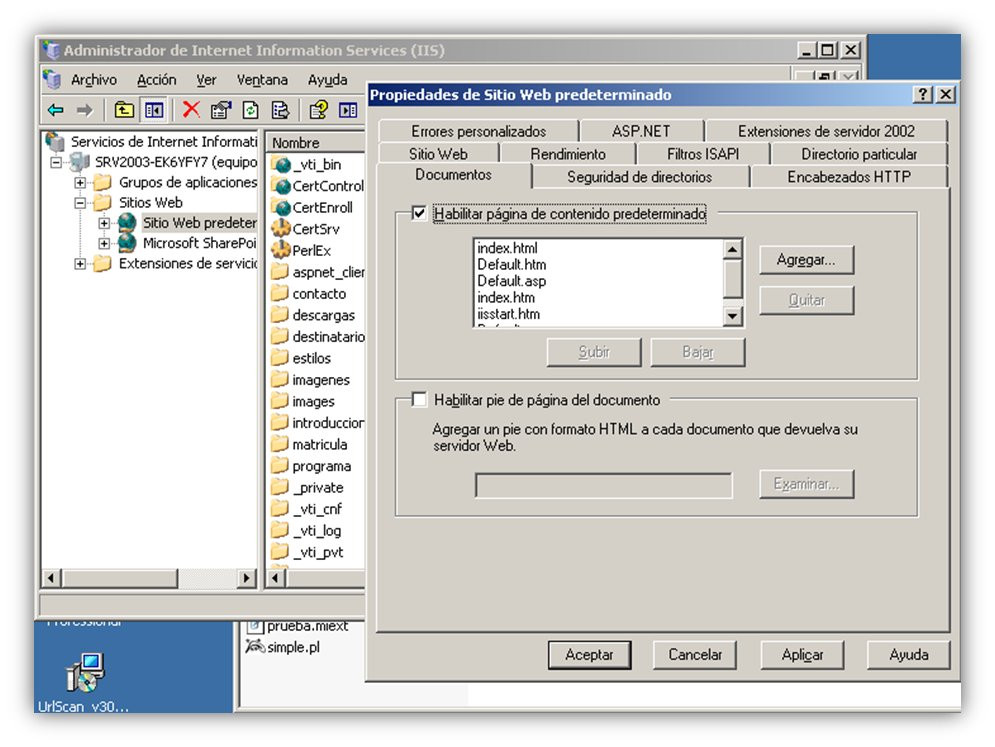Click the Cancelar button
This screenshot has height=747, width=995.
pos(695,655)
